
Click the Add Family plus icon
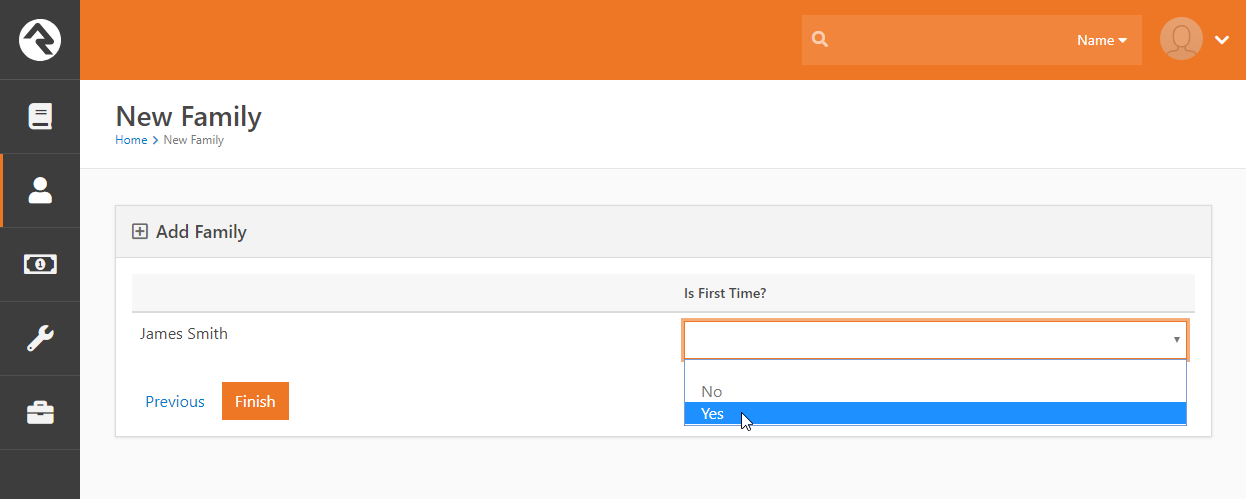[140, 232]
